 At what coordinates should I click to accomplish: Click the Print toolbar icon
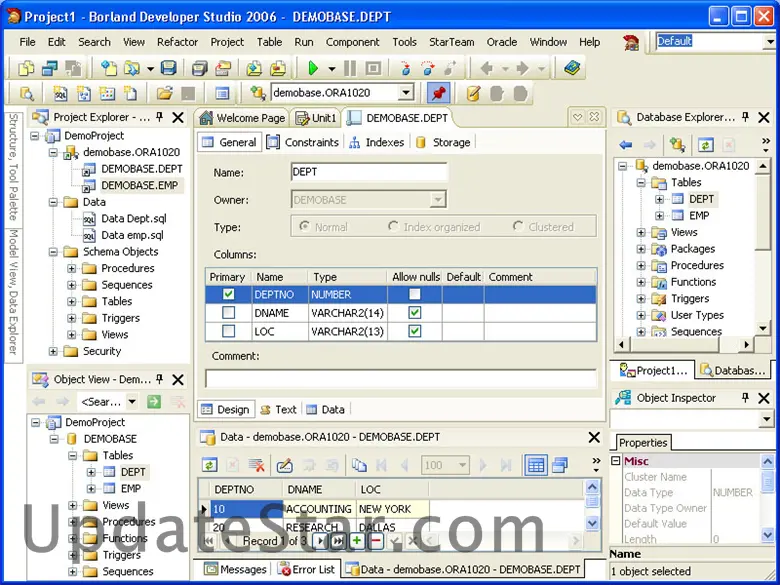point(199,68)
